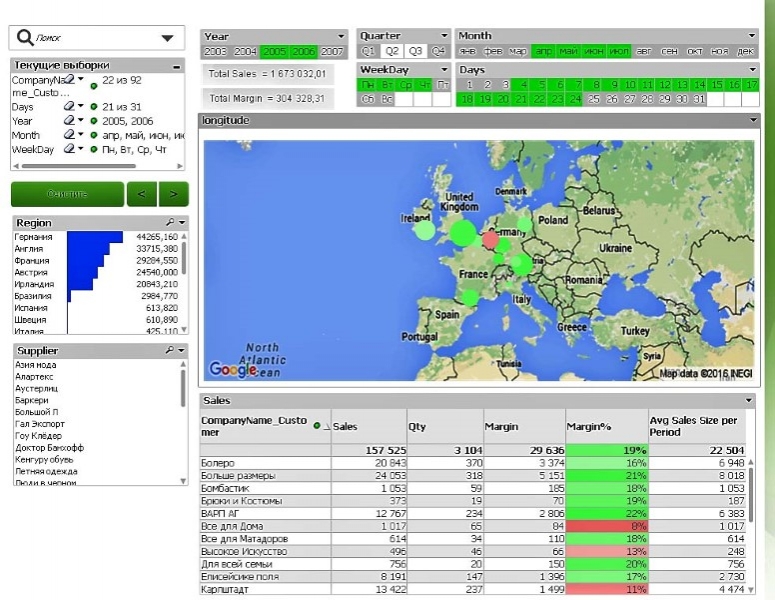Sort table by Sales column header
Image resolution: width=775 pixels, height=600 pixels.
tap(369, 426)
